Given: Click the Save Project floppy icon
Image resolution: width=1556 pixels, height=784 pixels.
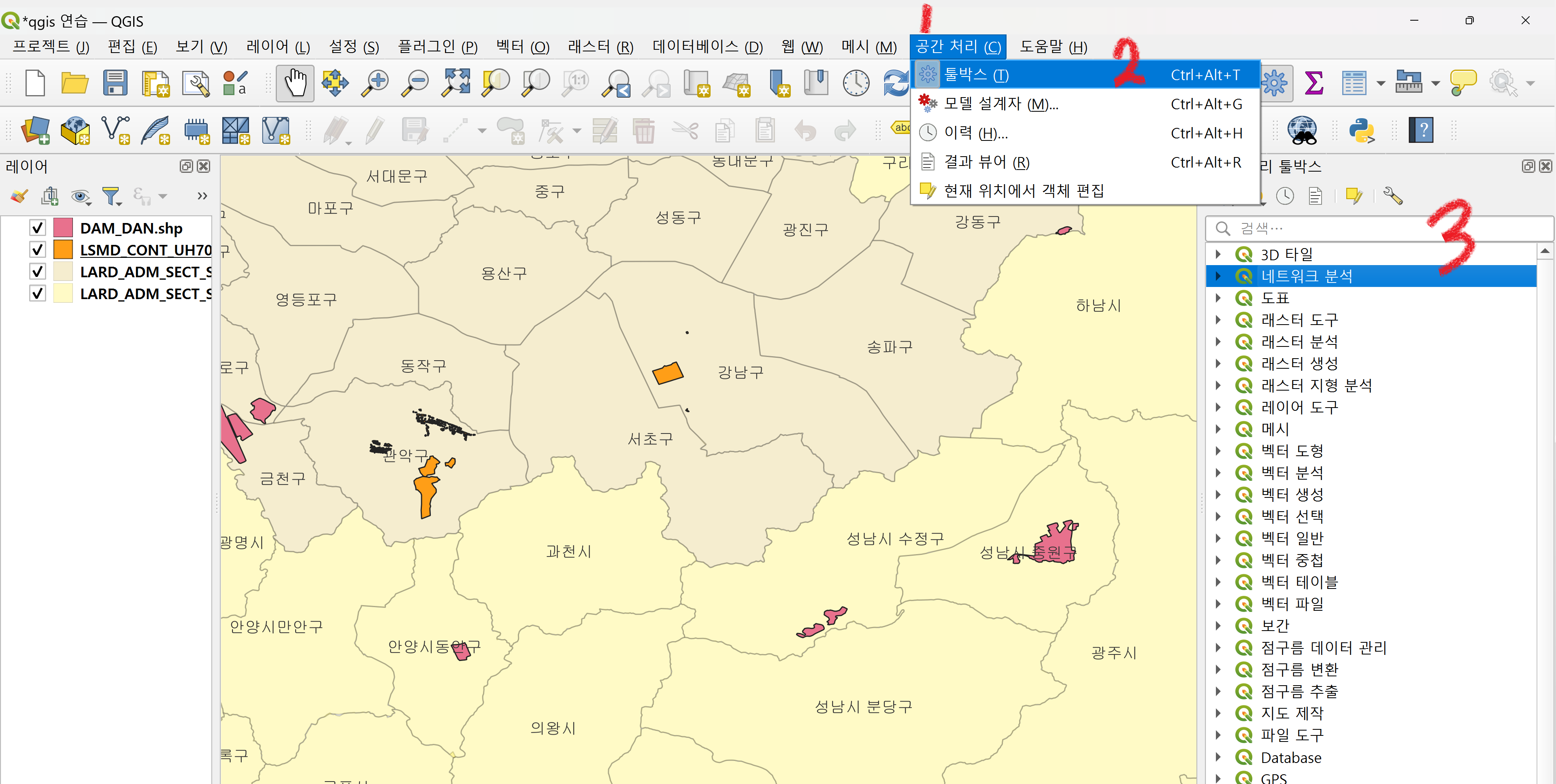Looking at the screenshot, I should pyautogui.click(x=115, y=83).
